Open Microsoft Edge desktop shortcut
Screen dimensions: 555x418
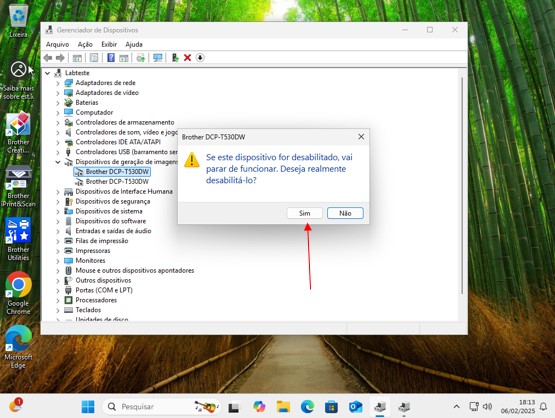pyautogui.click(x=18, y=347)
